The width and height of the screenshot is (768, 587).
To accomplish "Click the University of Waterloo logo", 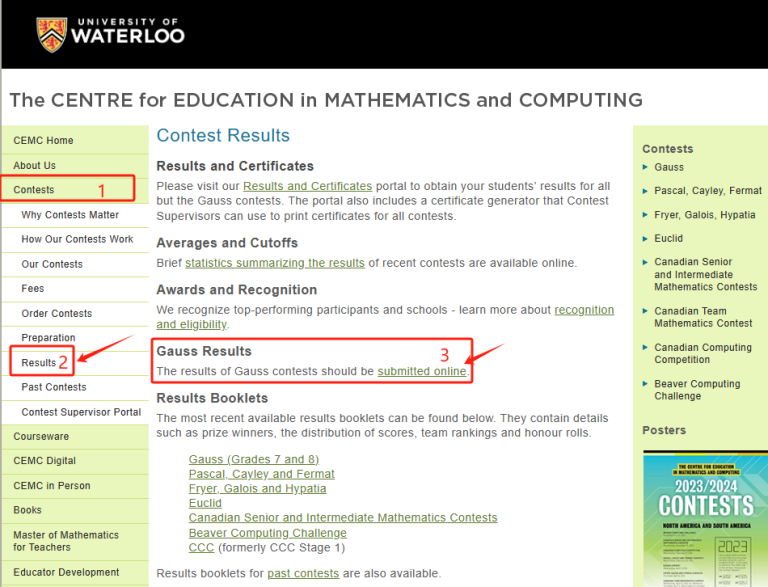I will [110, 33].
